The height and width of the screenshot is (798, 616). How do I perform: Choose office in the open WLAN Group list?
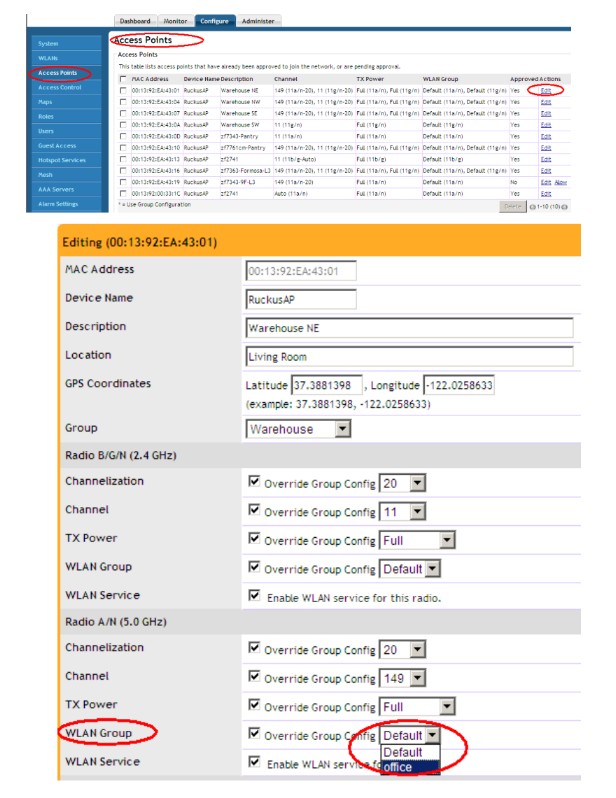coord(410,767)
